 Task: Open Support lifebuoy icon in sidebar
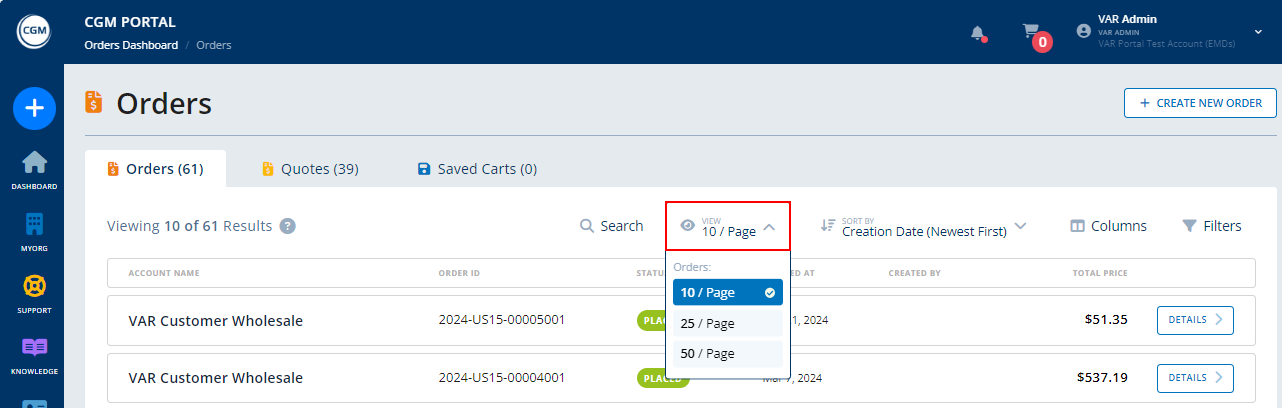(x=34, y=293)
